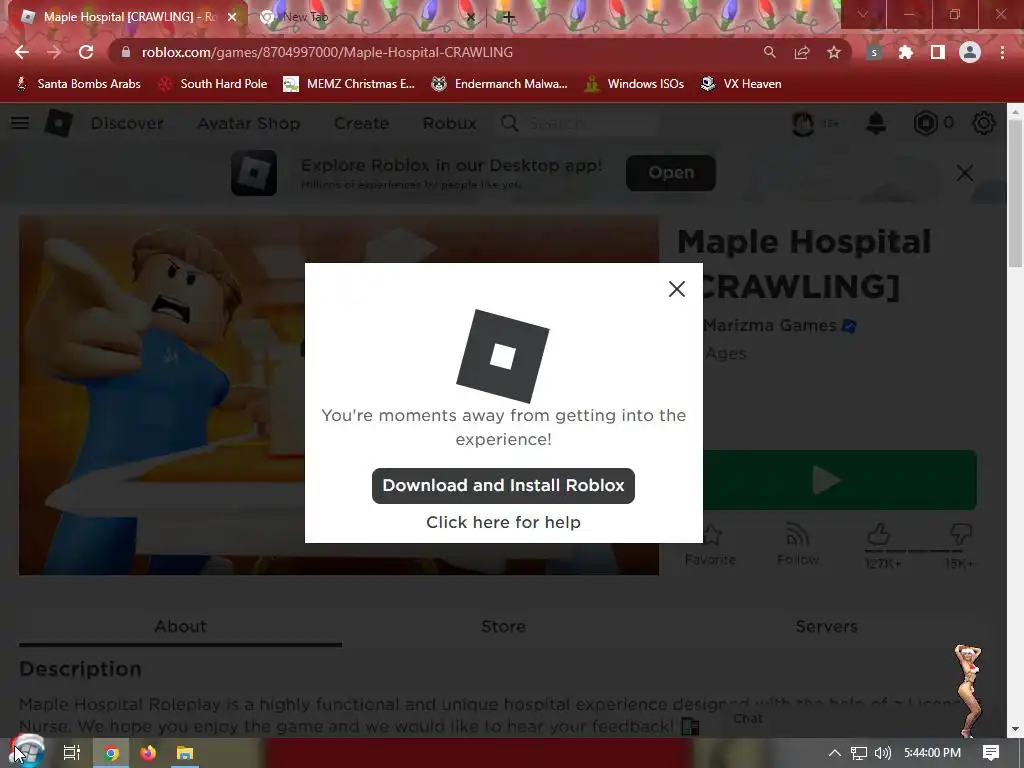This screenshot has width=1024, height=768.
Task: Open Discover in Roblox navigation
Action: (127, 123)
